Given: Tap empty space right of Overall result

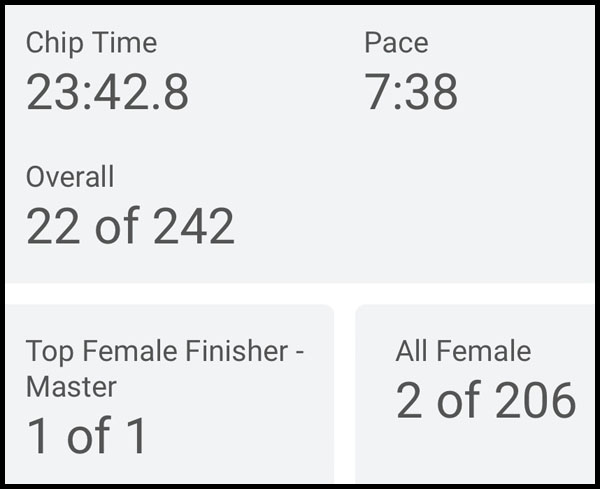Looking at the screenshot, I should 420,220.
